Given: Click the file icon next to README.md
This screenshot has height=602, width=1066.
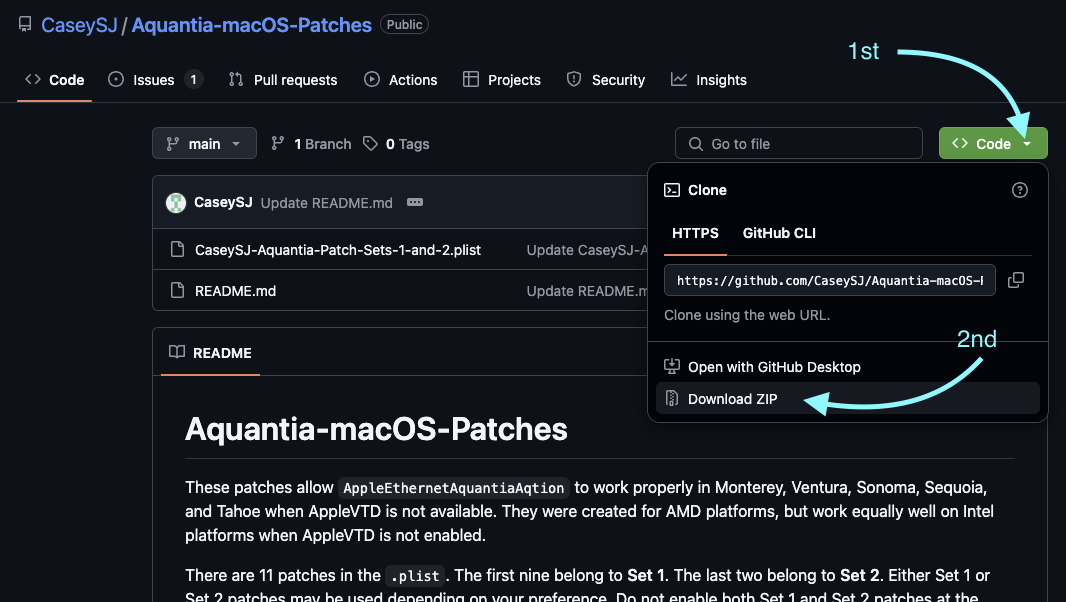Looking at the screenshot, I should (177, 290).
